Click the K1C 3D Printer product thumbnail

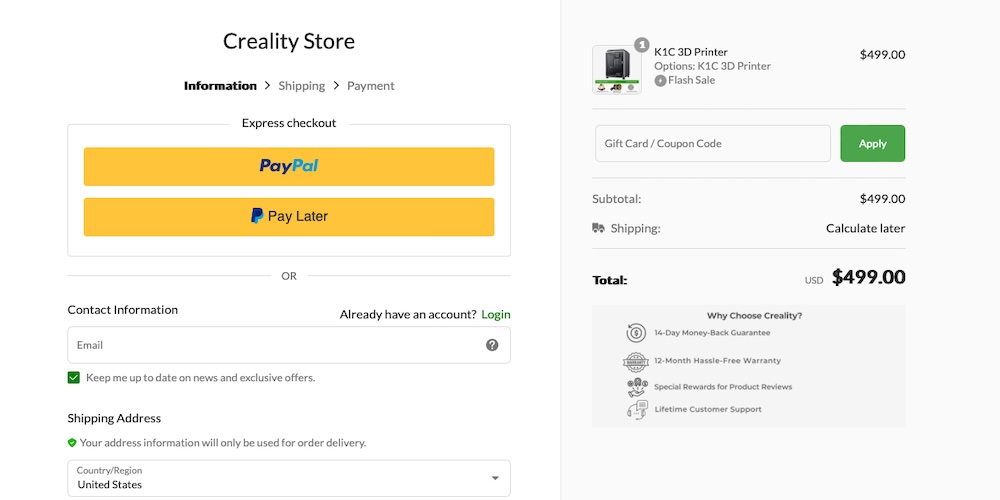click(617, 70)
